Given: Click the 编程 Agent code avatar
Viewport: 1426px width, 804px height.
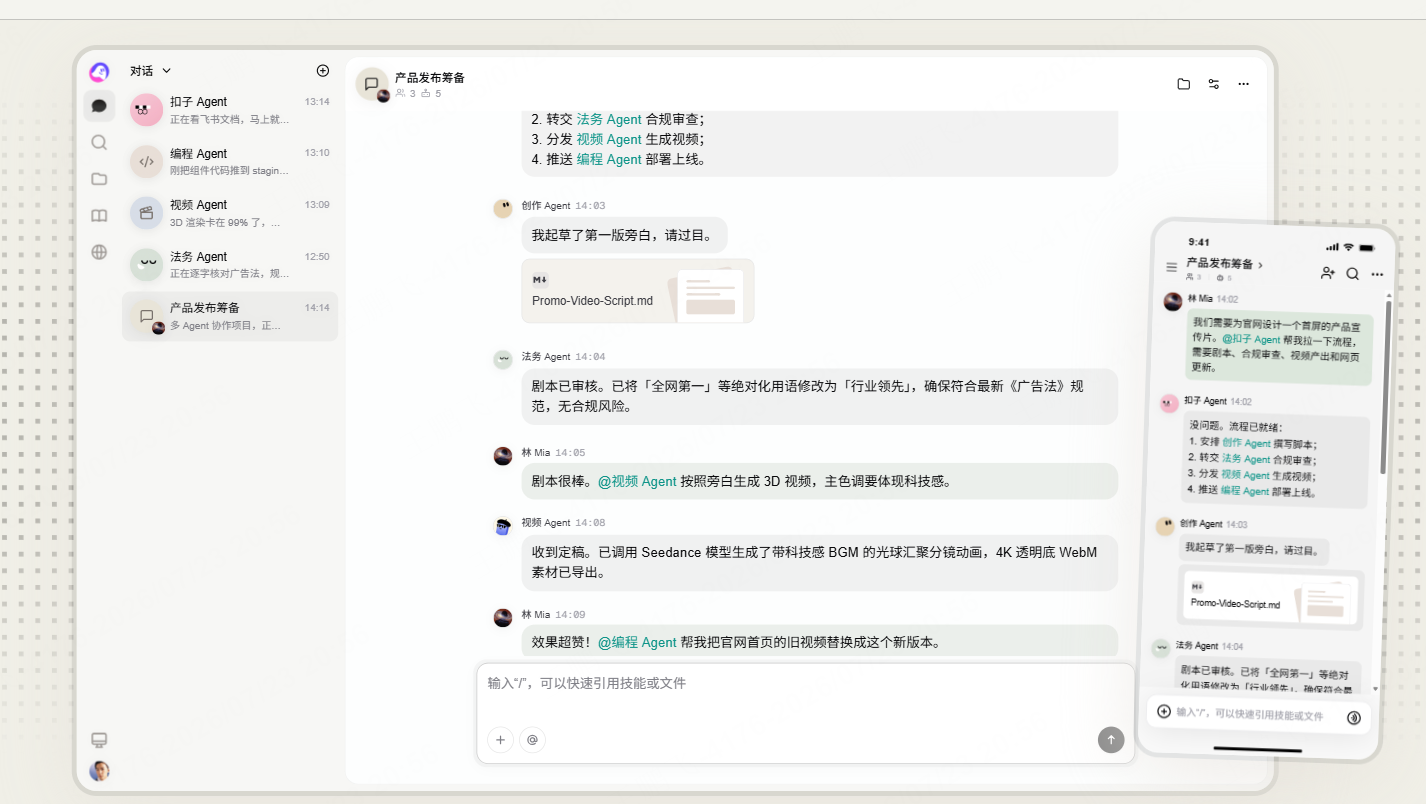Looking at the screenshot, I should [146, 161].
